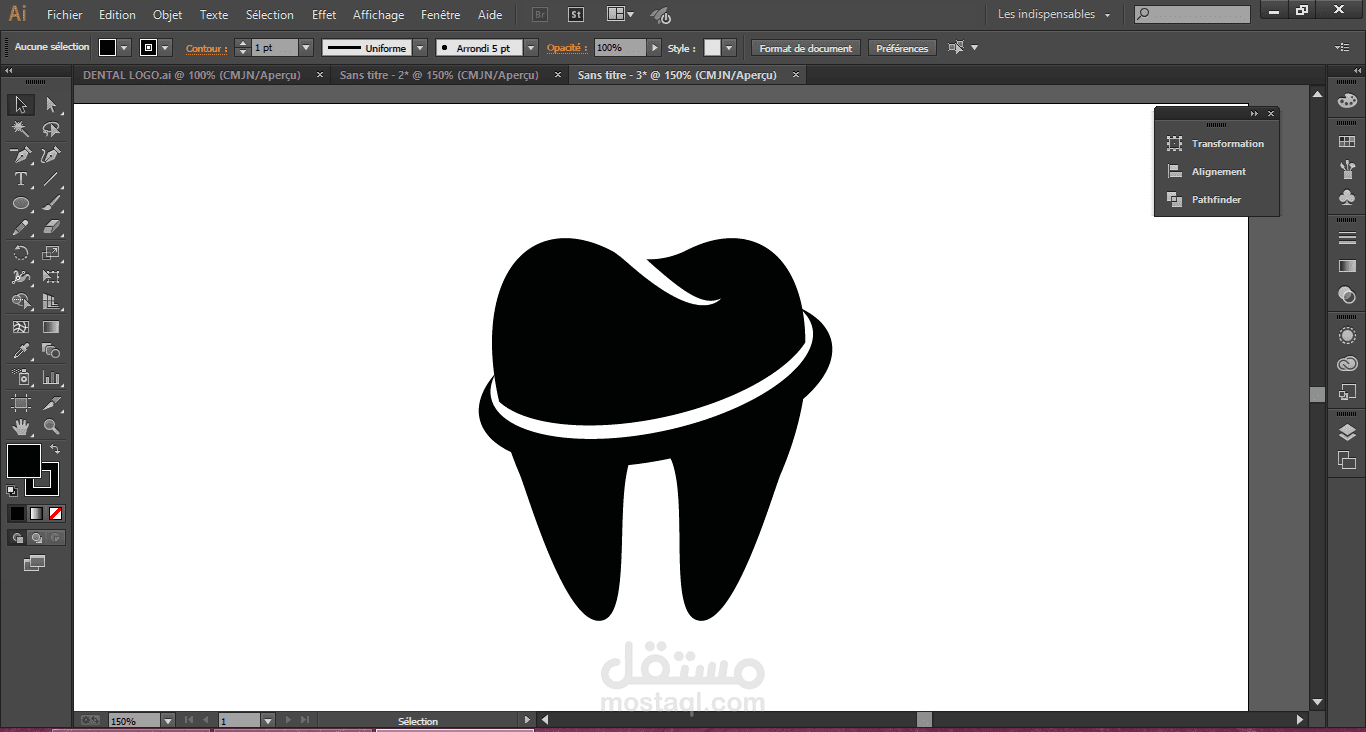Open the Préférences button

(x=902, y=48)
